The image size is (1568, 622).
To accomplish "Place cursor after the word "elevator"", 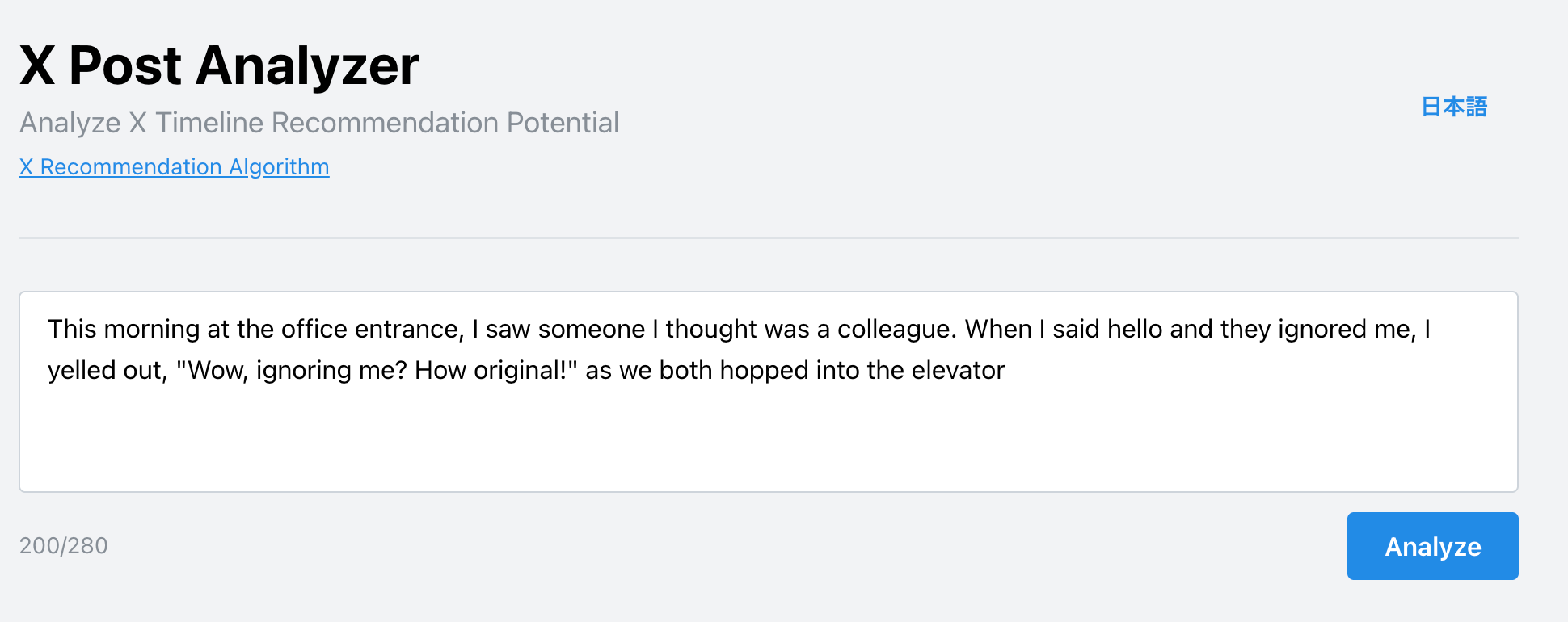I will [1005, 371].
